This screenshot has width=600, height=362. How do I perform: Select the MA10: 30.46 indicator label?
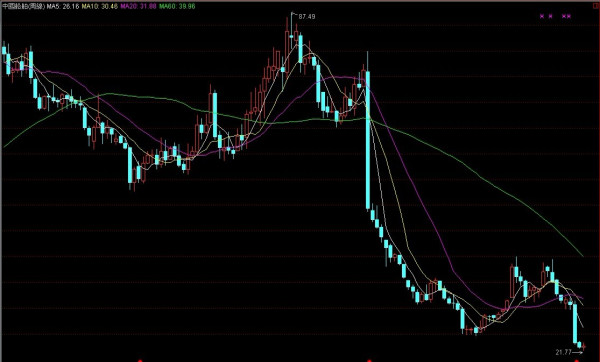click(x=99, y=6)
